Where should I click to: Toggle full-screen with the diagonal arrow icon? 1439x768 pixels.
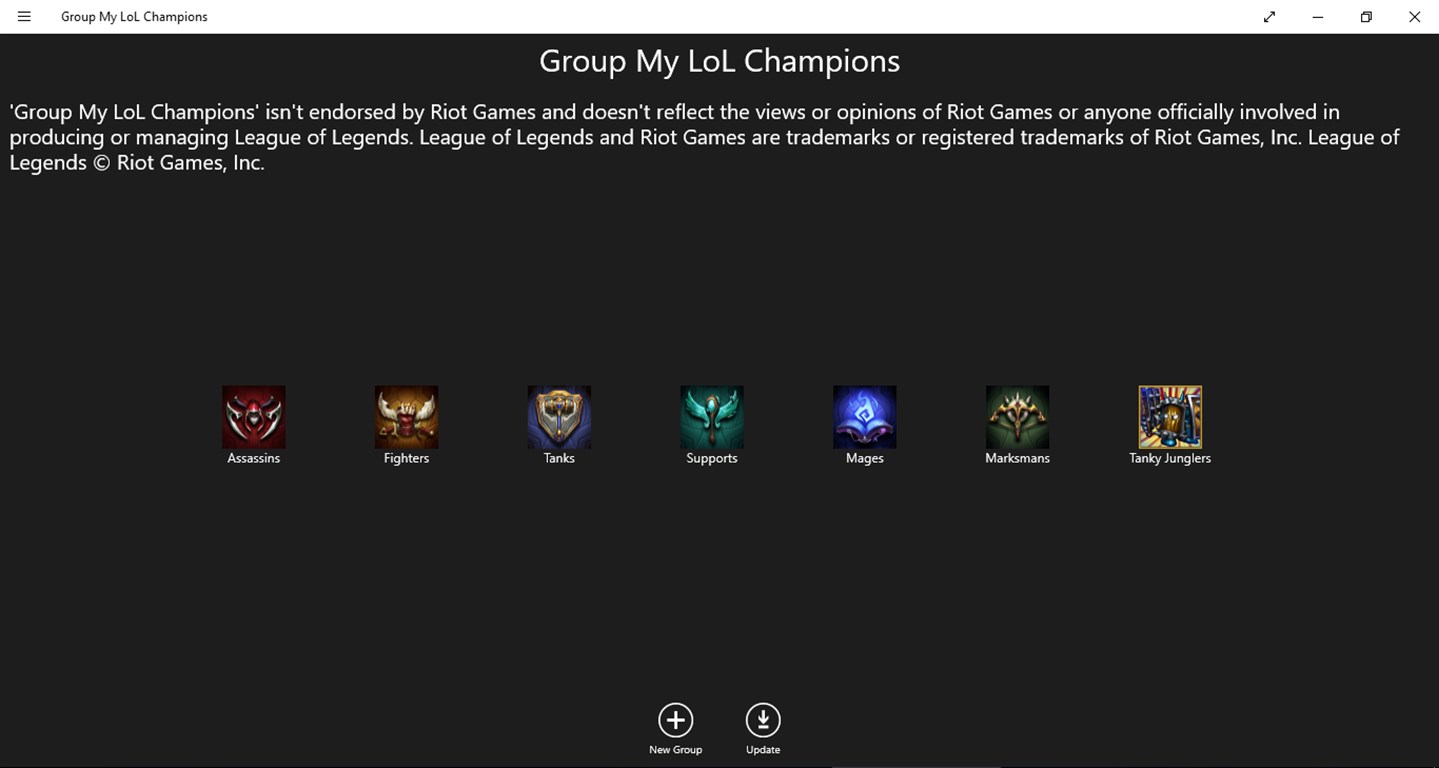(1269, 17)
